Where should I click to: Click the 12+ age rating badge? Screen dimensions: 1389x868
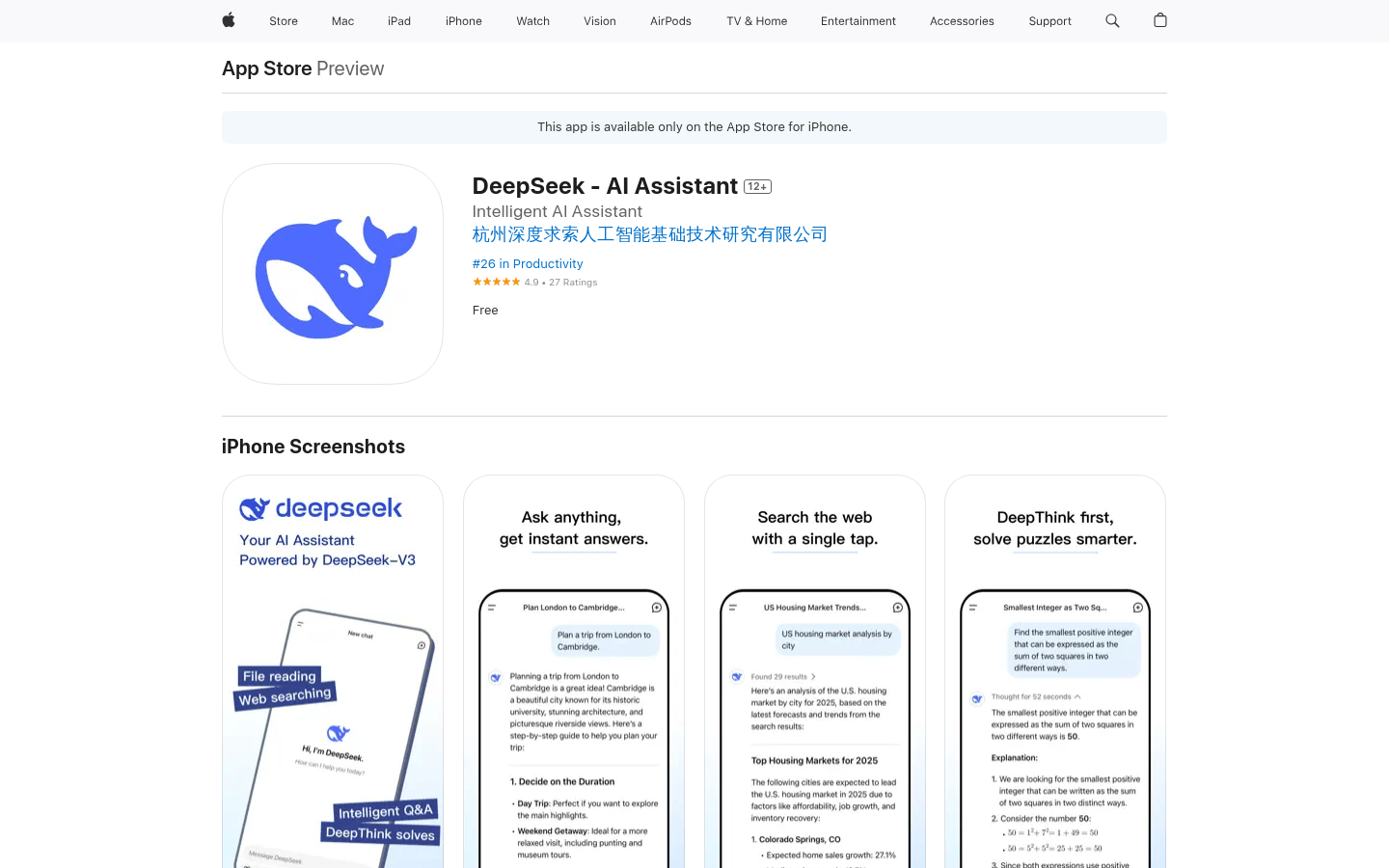[x=757, y=187]
